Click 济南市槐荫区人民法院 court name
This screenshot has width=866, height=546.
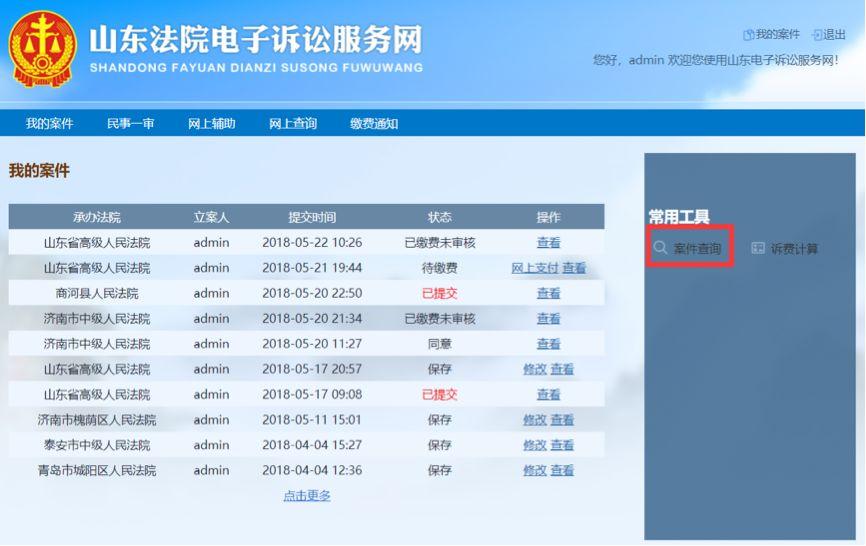(97, 420)
